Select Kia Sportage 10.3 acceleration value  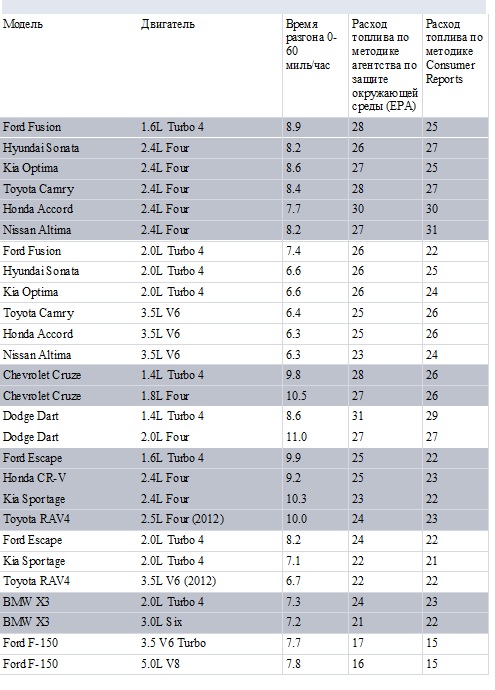point(297,499)
